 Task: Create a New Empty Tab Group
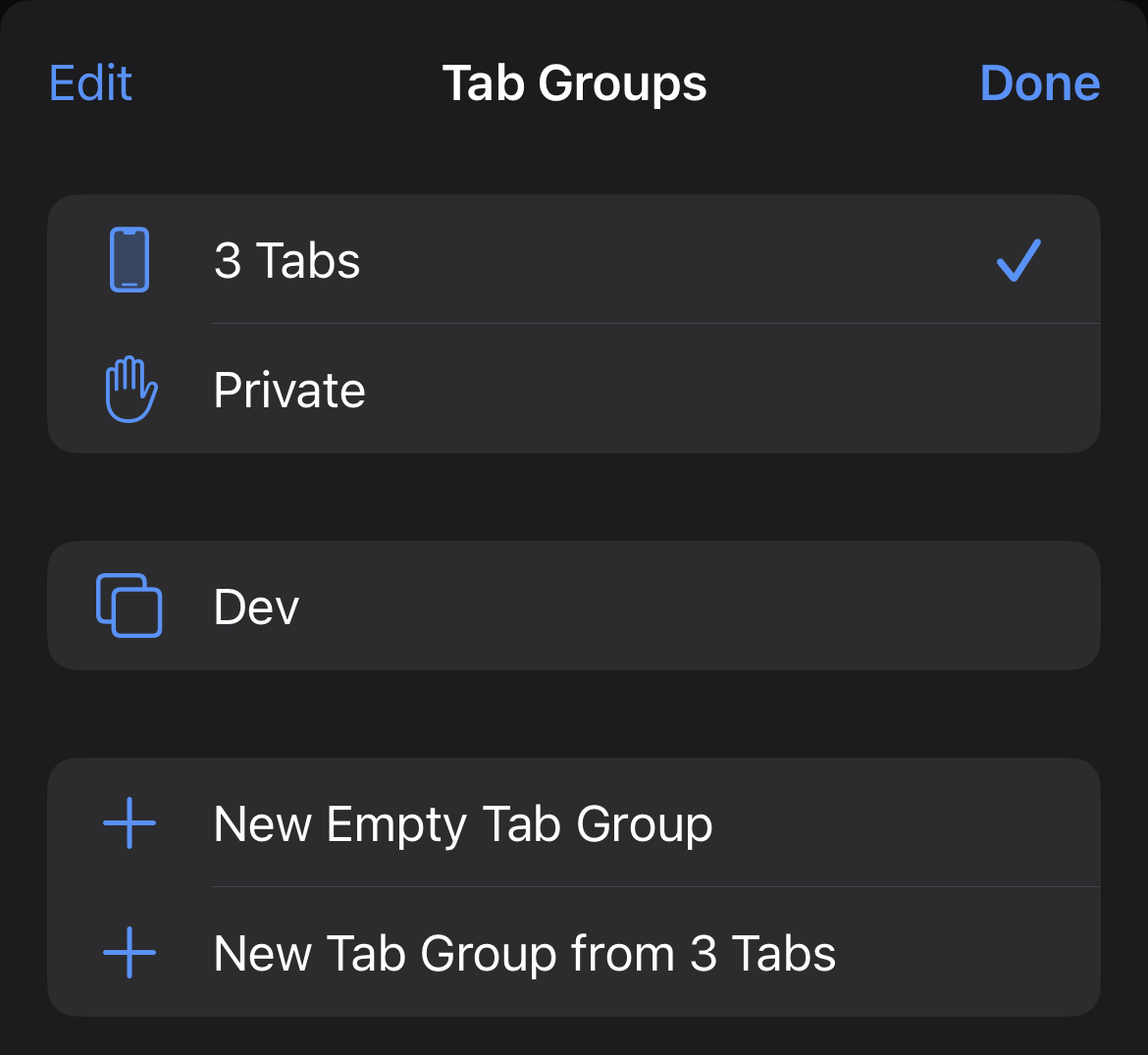coord(462,824)
